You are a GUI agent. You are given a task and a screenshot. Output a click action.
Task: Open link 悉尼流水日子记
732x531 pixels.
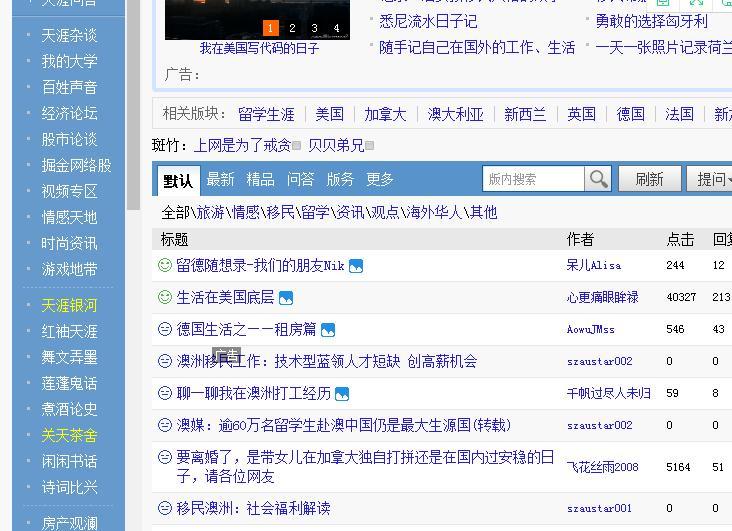coord(428,21)
